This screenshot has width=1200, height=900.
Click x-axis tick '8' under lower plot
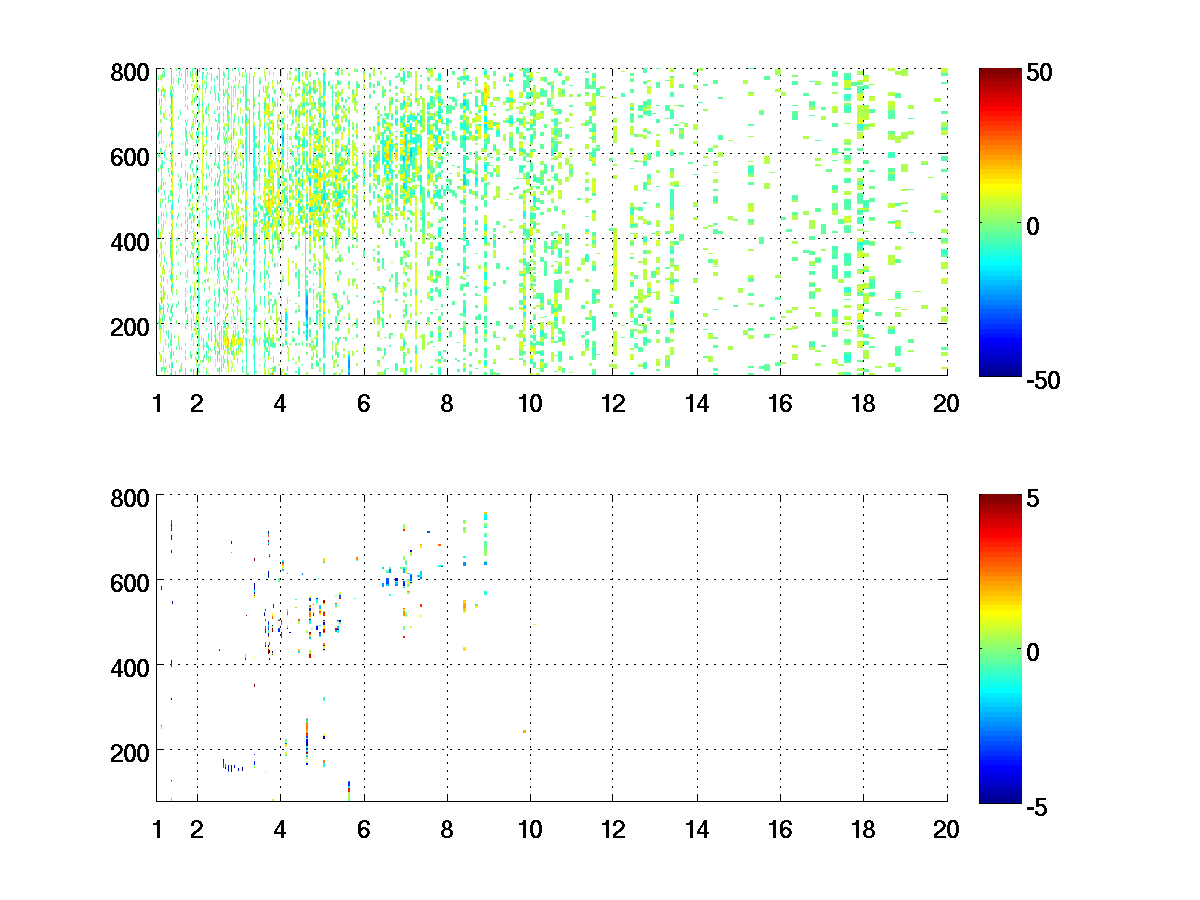click(446, 829)
